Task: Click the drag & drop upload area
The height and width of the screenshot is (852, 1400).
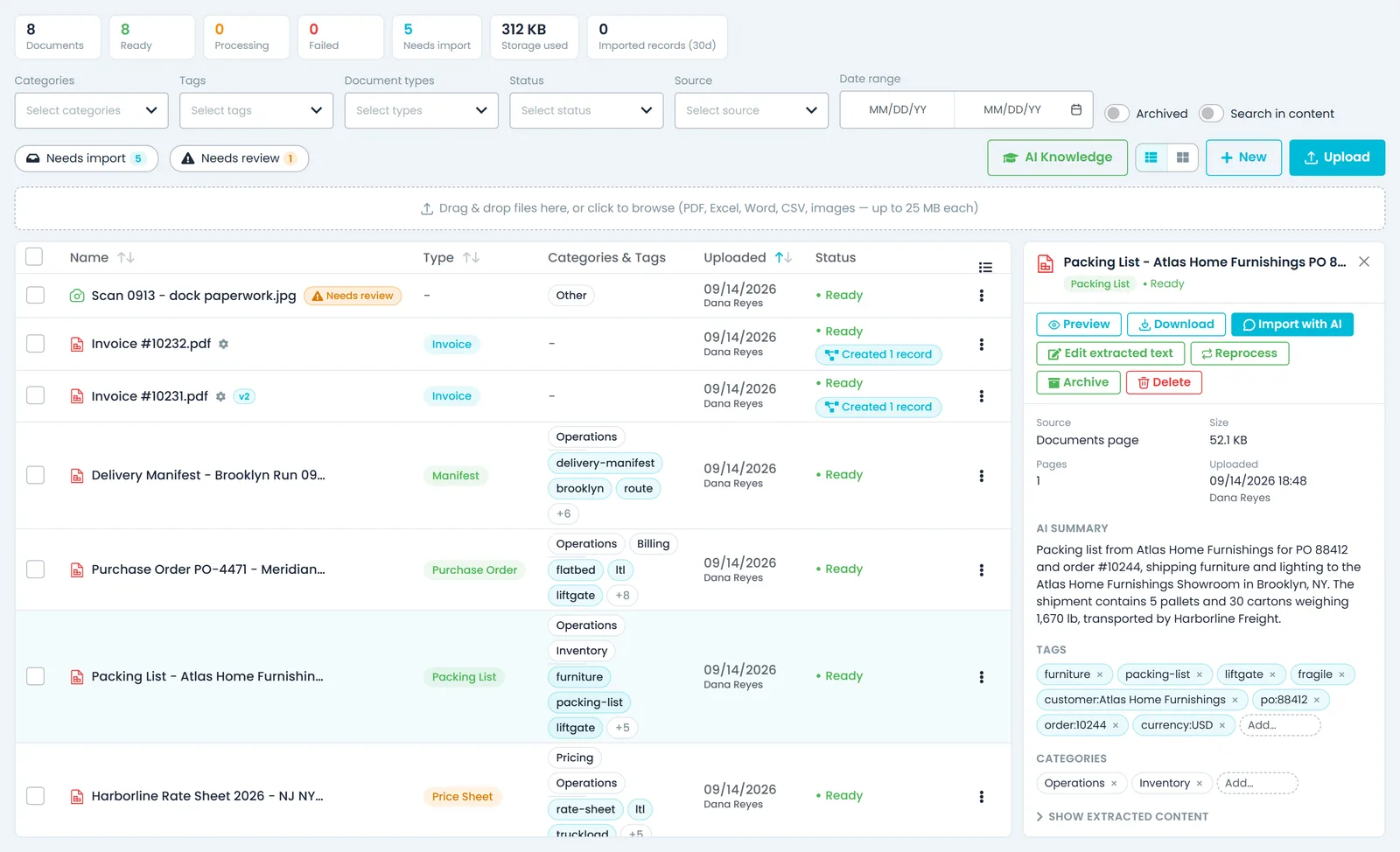Action: pyautogui.click(x=700, y=208)
